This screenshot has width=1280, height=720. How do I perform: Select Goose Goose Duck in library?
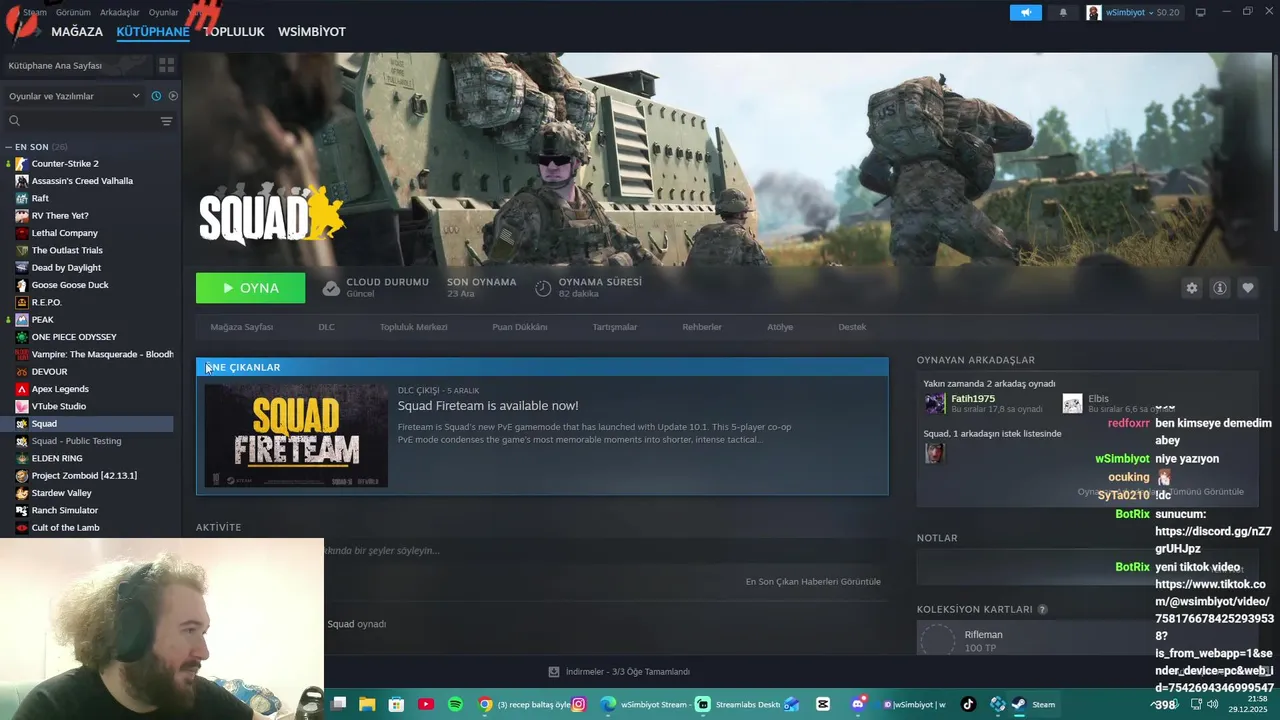coord(70,285)
